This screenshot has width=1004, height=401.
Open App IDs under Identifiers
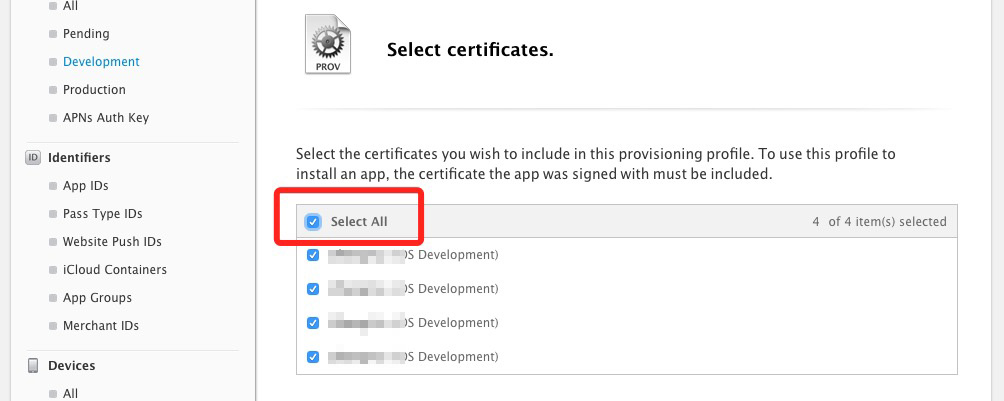click(x=85, y=185)
